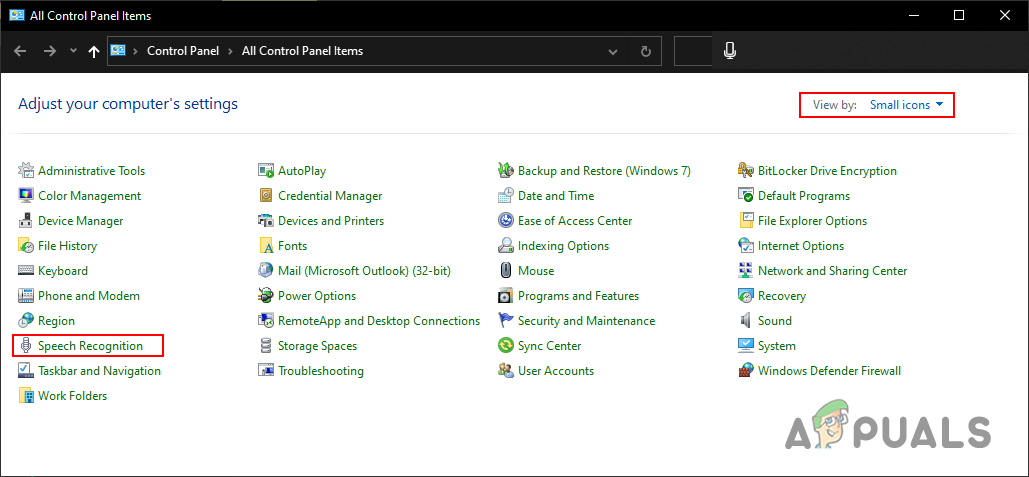
Task: Click the Windows Defender Firewall icon
Action: [x=746, y=371]
